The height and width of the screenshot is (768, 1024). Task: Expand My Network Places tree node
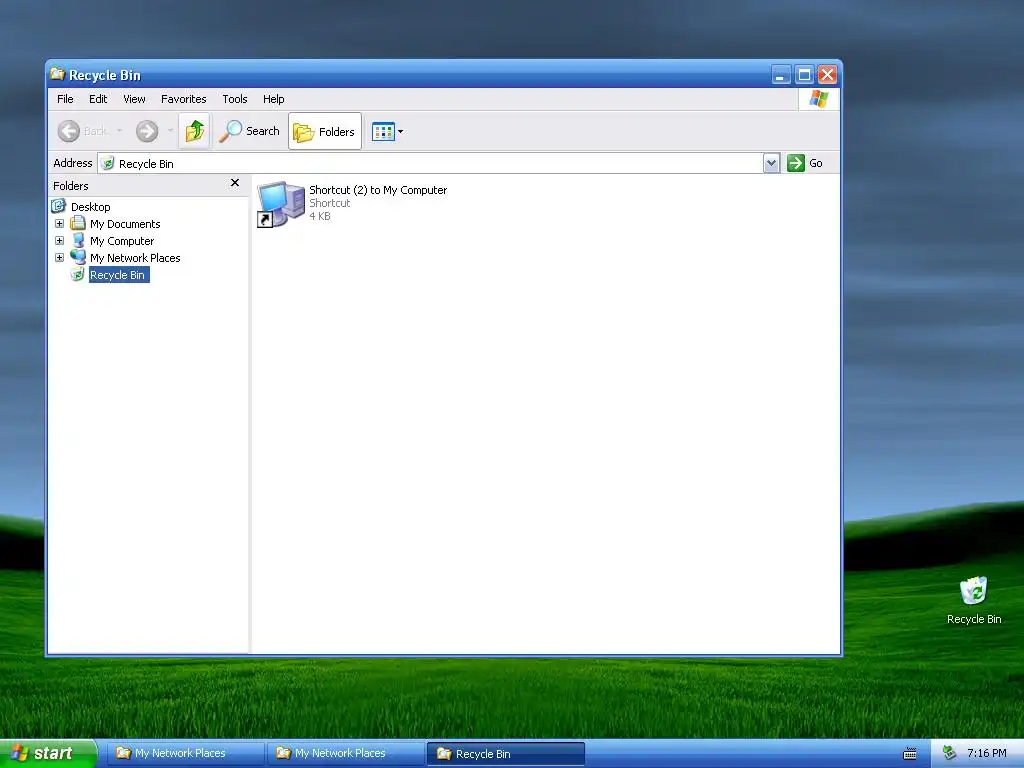[59, 258]
